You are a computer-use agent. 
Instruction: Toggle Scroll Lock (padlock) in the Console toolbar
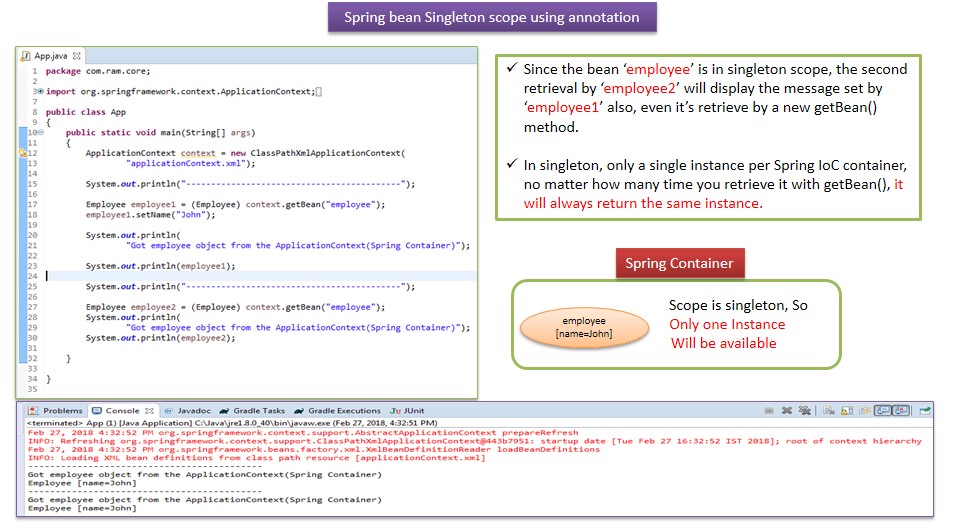tap(847, 411)
